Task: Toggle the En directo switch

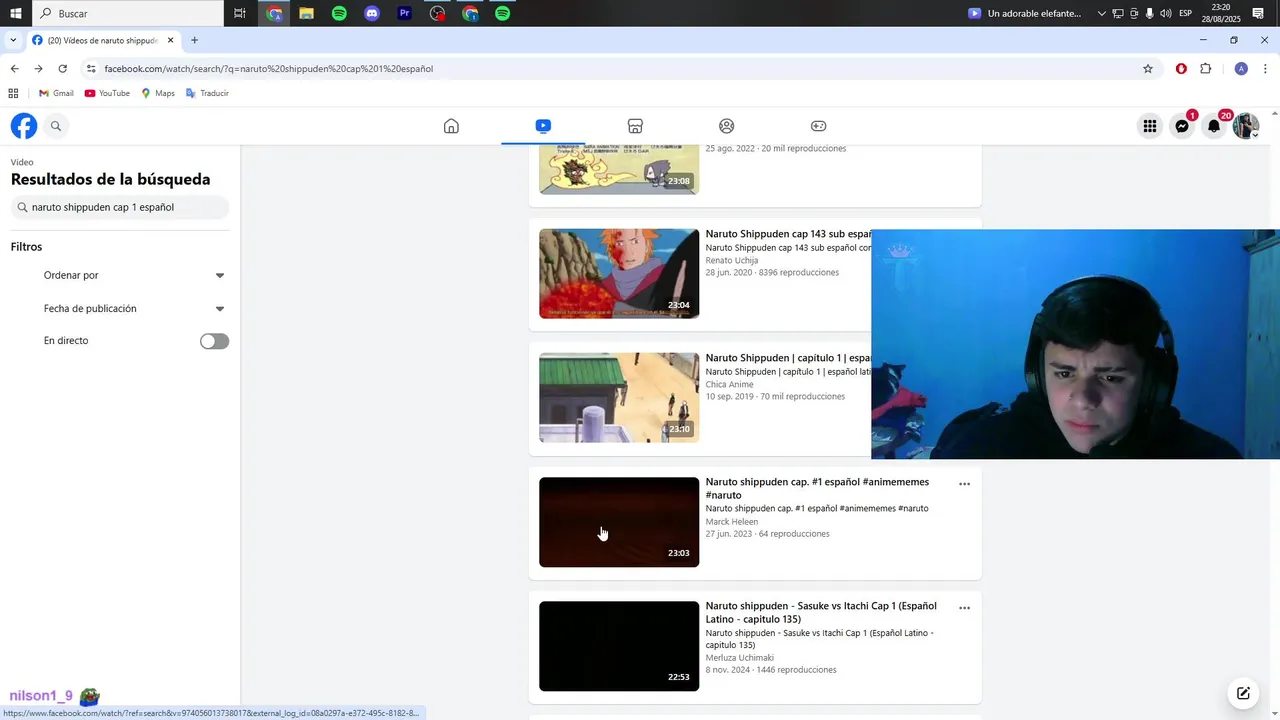Action: pos(214,341)
